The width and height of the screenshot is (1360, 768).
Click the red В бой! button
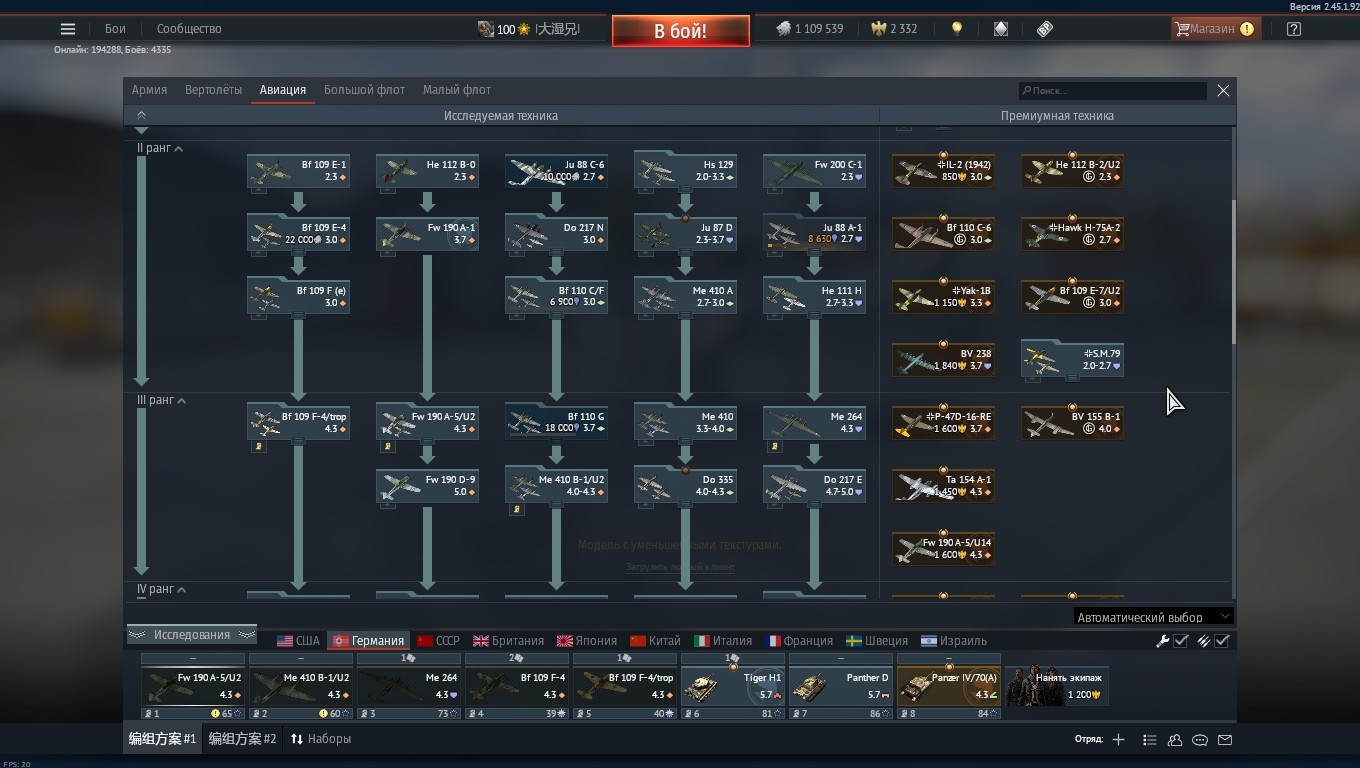coord(681,31)
